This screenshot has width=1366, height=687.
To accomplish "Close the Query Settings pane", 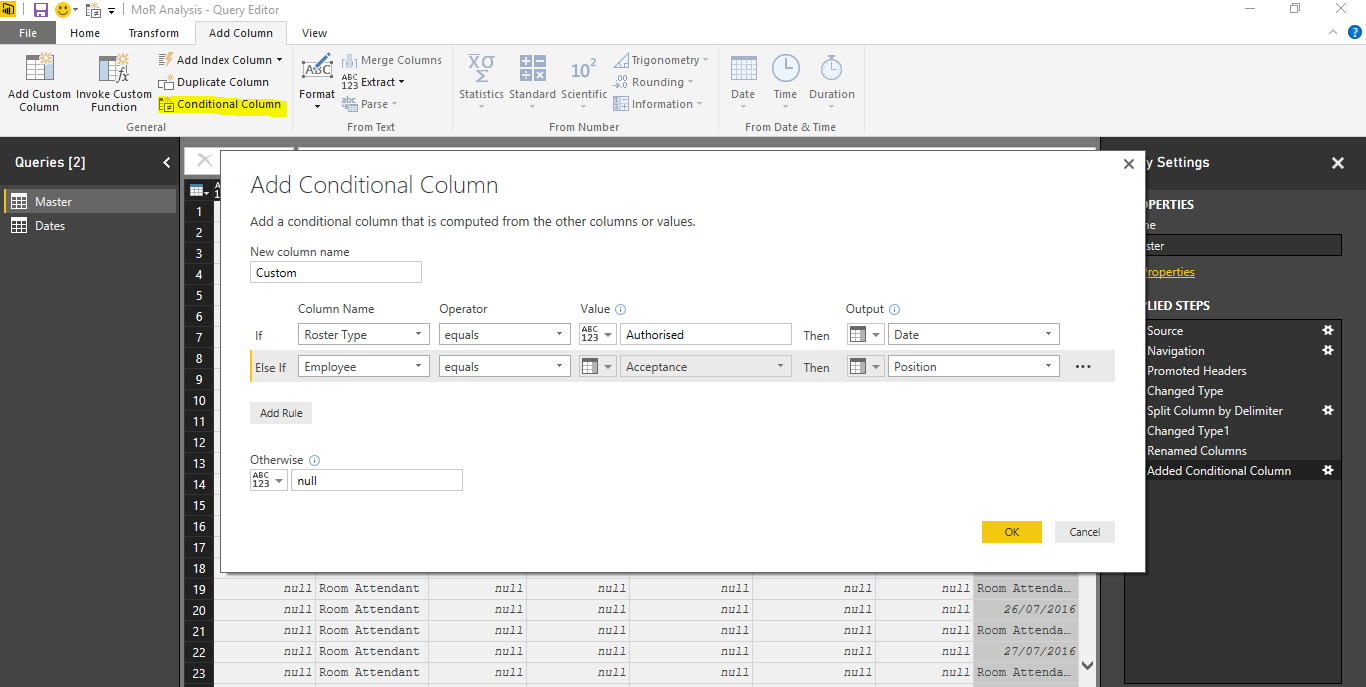I will tap(1338, 163).
